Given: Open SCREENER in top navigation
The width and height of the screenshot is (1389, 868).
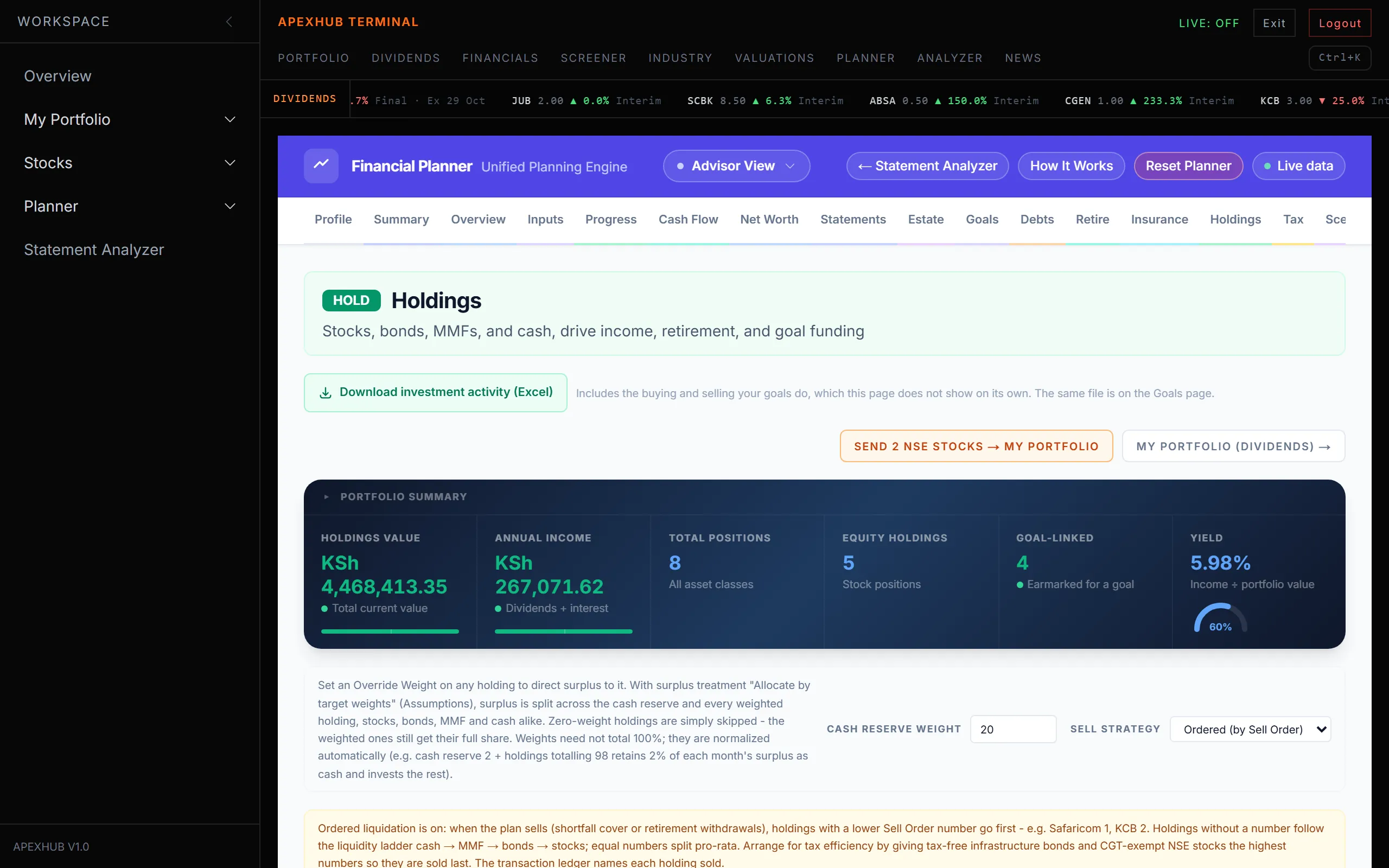Looking at the screenshot, I should click(594, 58).
